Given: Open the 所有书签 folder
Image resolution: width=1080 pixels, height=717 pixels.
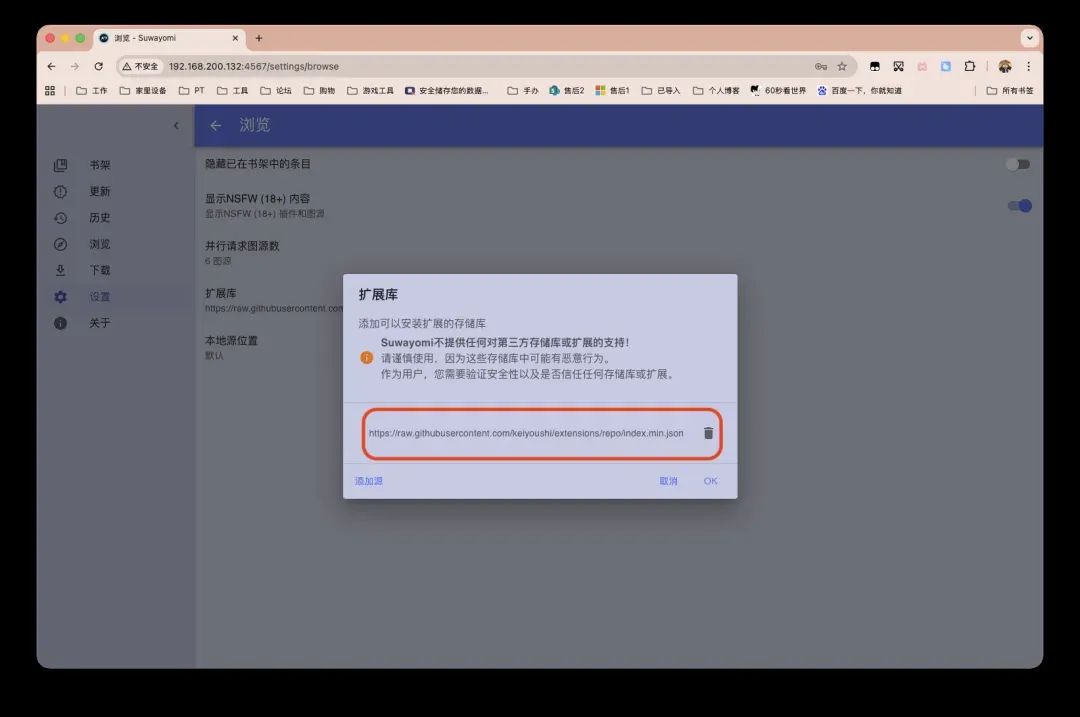Looking at the screenshot, I should [x=1010, y=90].
